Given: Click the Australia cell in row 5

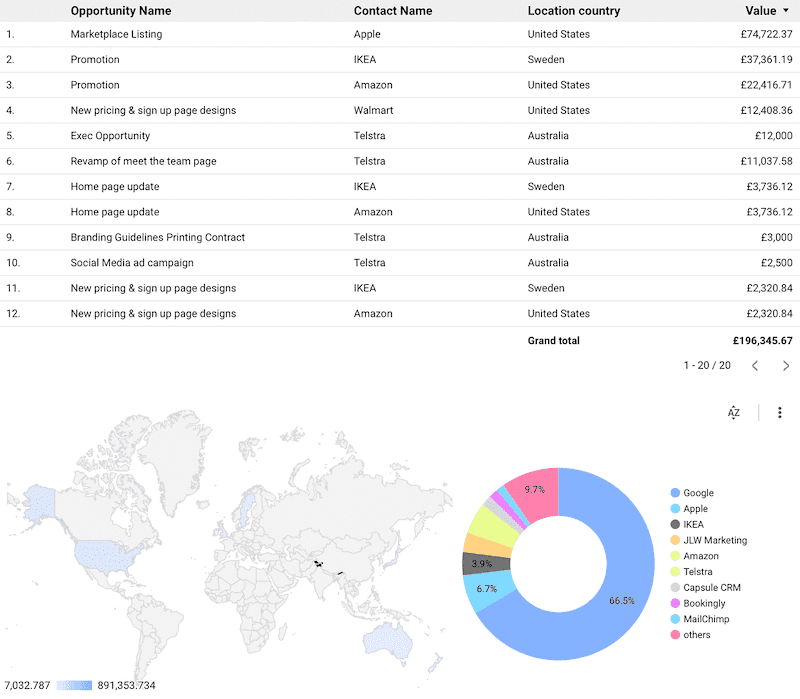Looking at the screenshot, I should coord(548,136).
